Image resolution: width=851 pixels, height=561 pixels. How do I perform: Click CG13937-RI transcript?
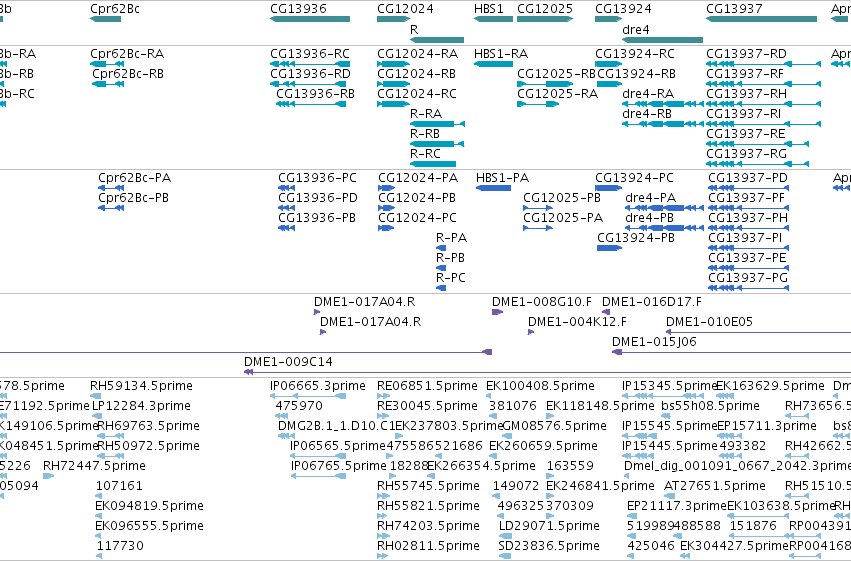[x=764, y=124]
